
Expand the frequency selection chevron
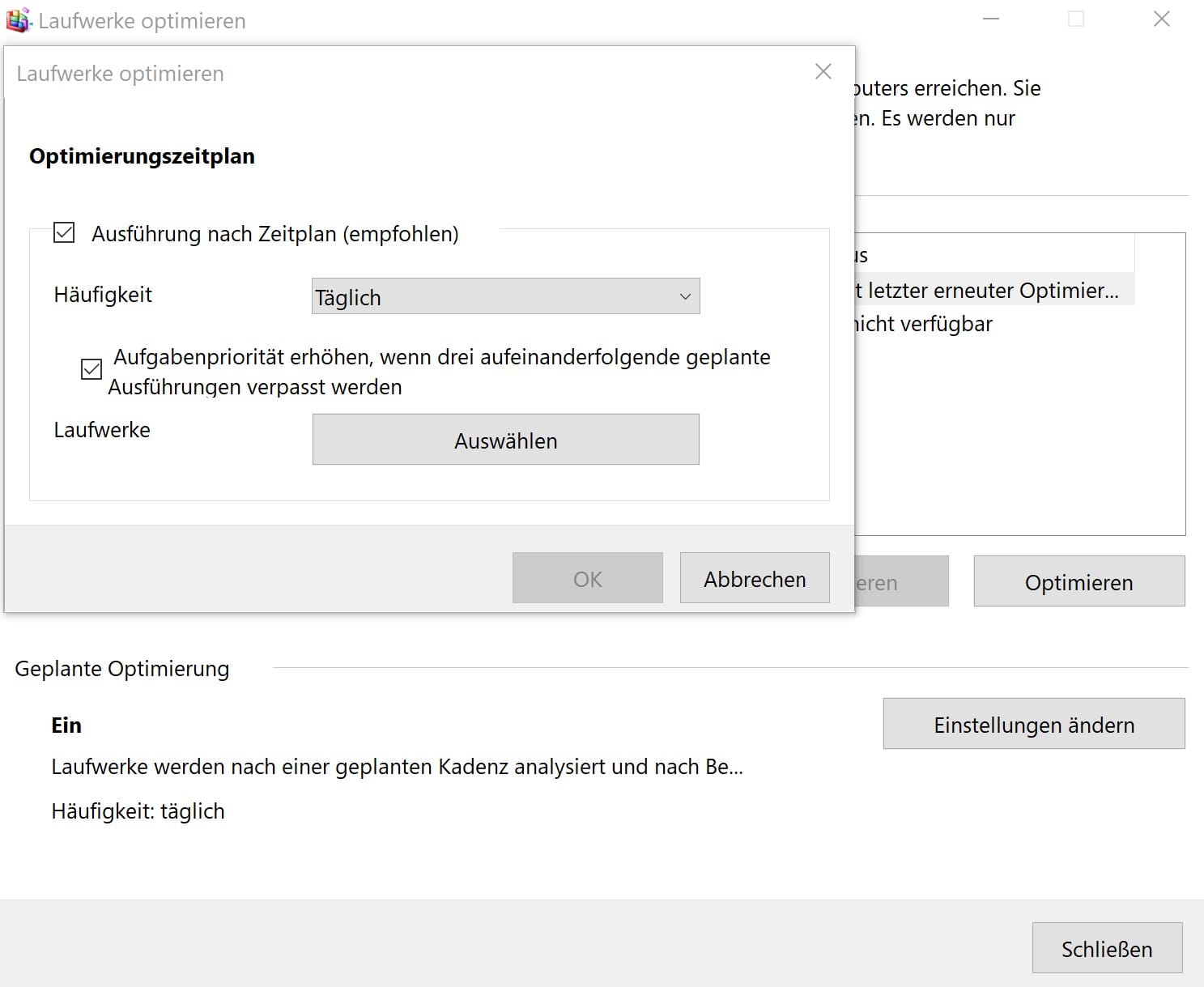tap(684, 296)
